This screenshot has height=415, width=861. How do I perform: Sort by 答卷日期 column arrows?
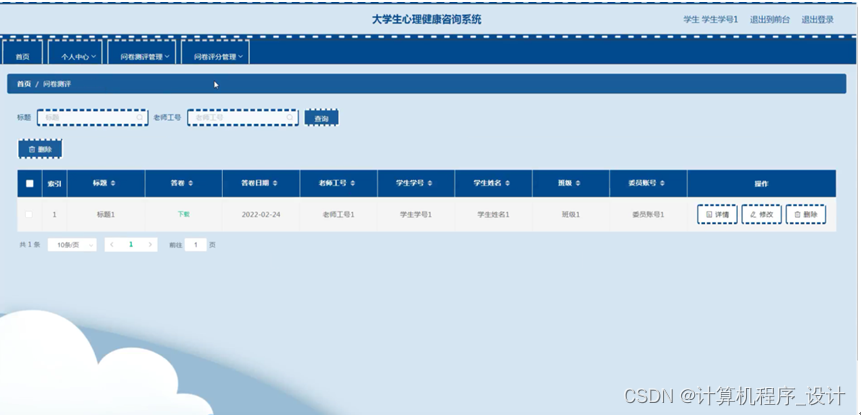275,183
